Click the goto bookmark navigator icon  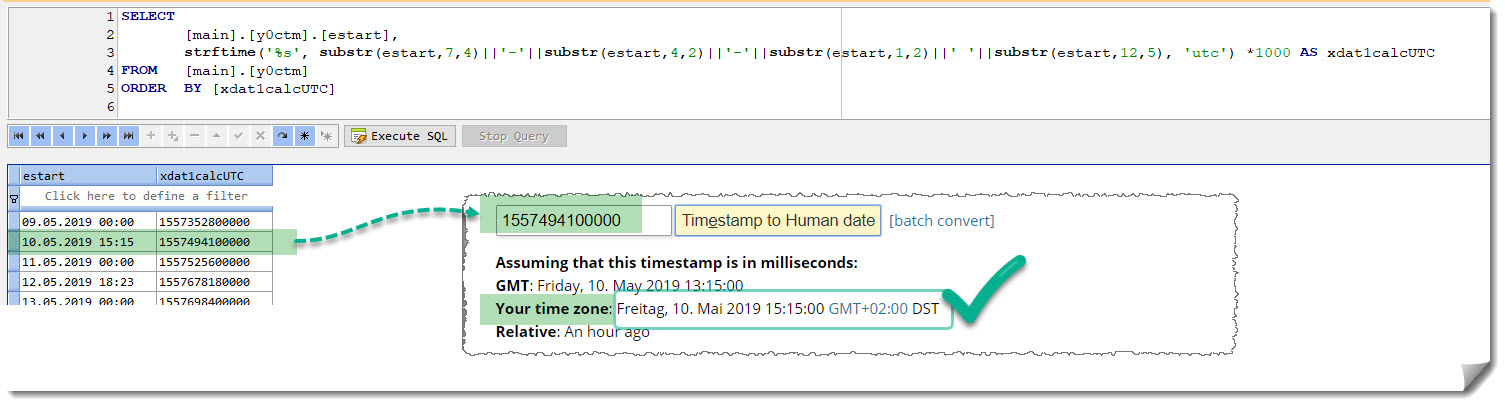click(x=326, y=136)
